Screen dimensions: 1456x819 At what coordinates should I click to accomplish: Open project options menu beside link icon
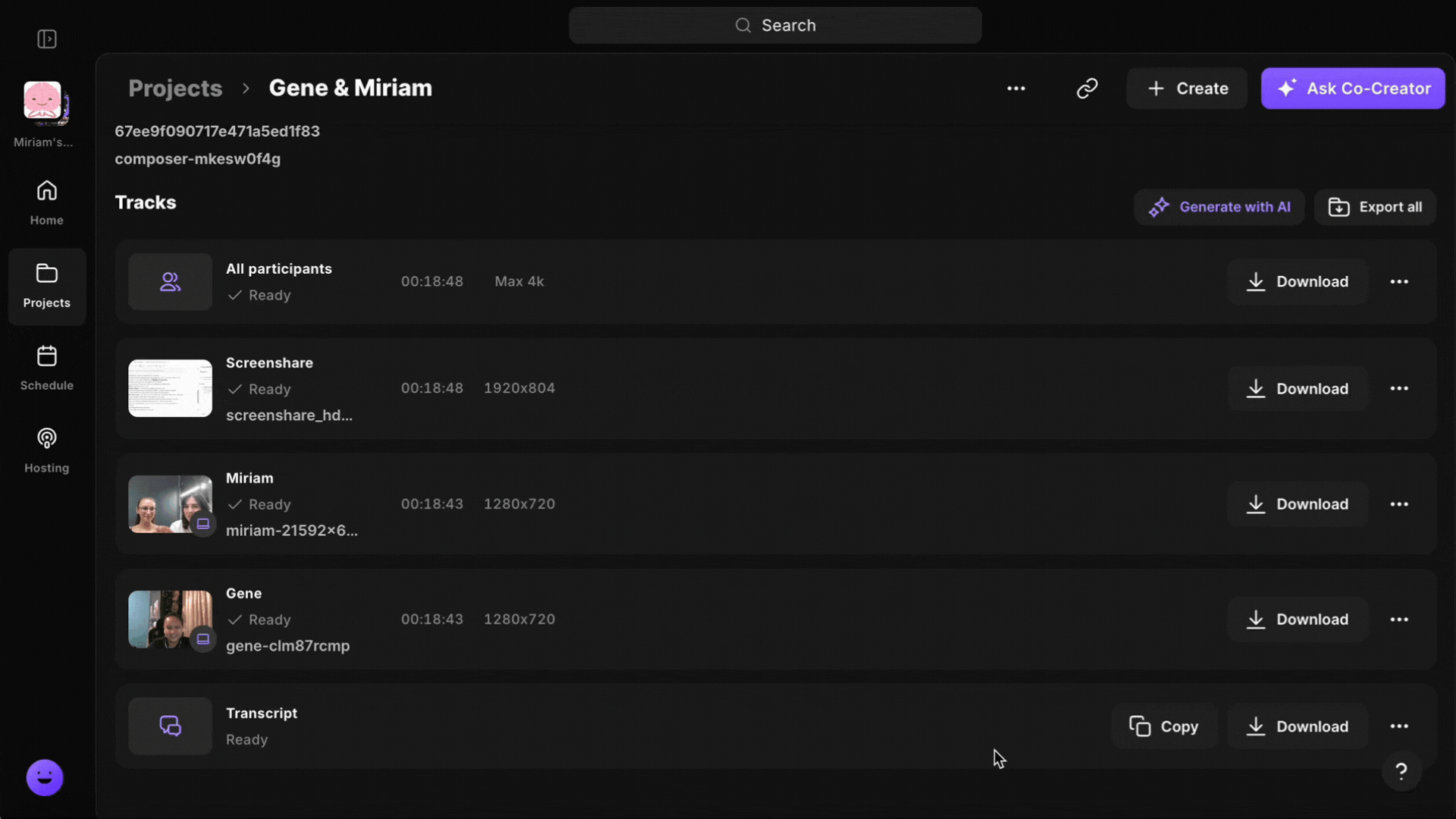1016,89
